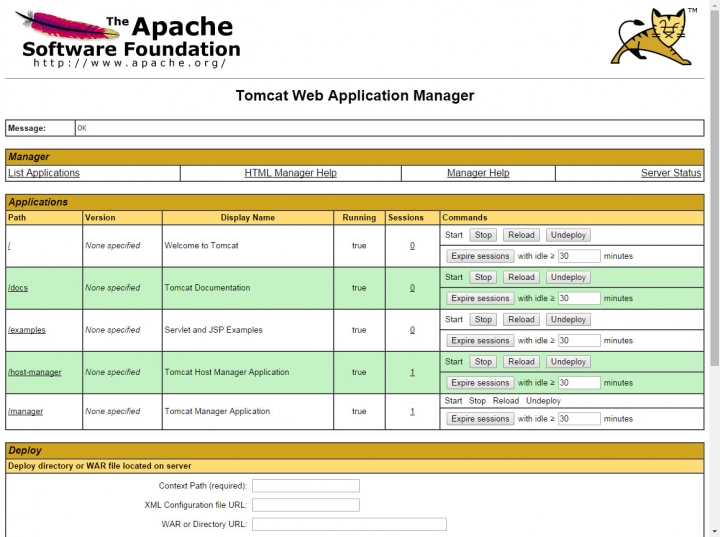
Task: Open the /docs application path
Action: point(18,288)
